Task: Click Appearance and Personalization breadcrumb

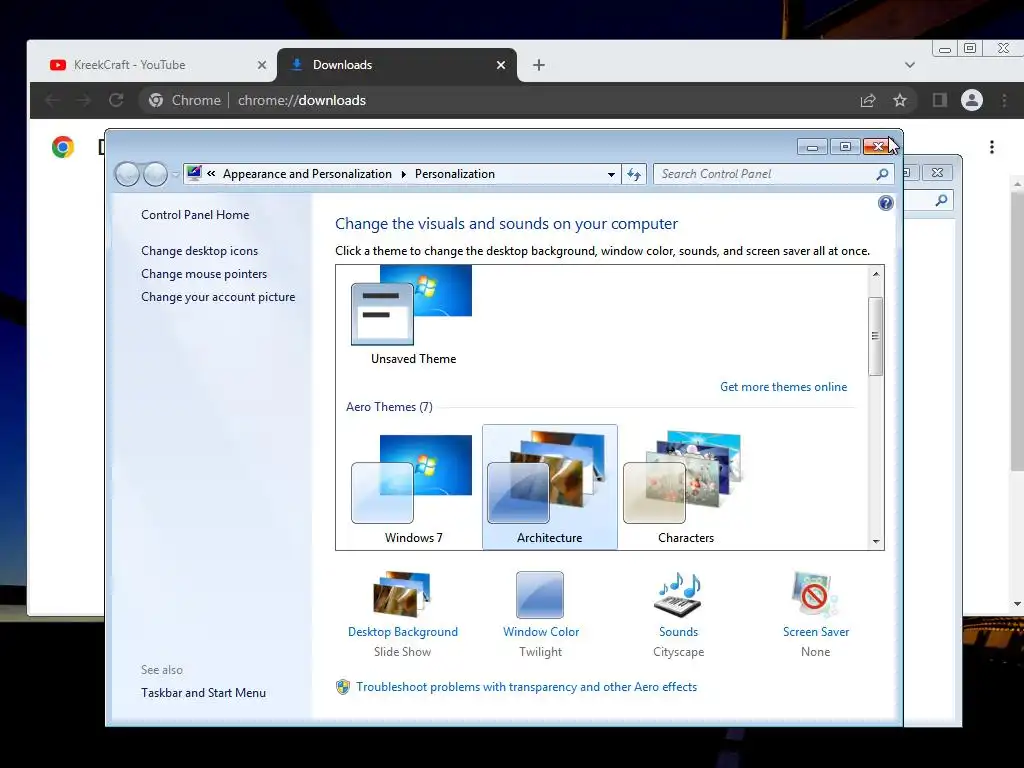Action: click(x=307, y=174)
